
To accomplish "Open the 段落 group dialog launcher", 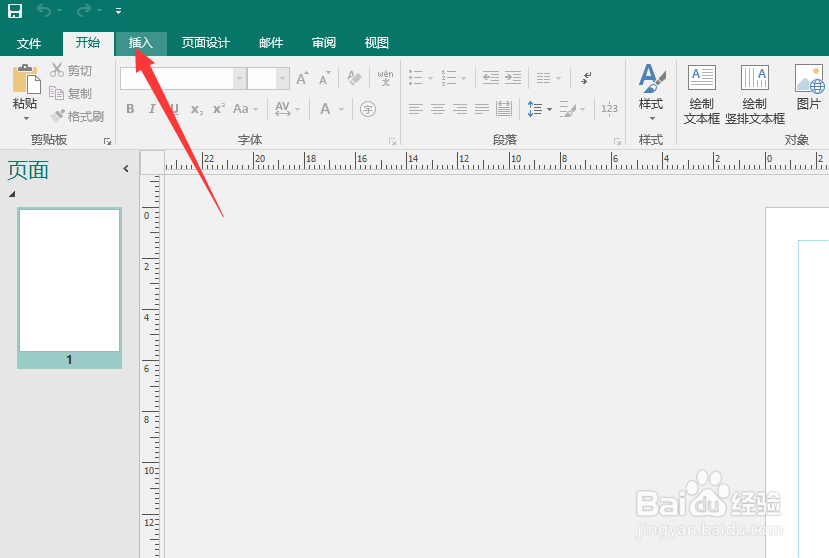I will tap(617, 141).
